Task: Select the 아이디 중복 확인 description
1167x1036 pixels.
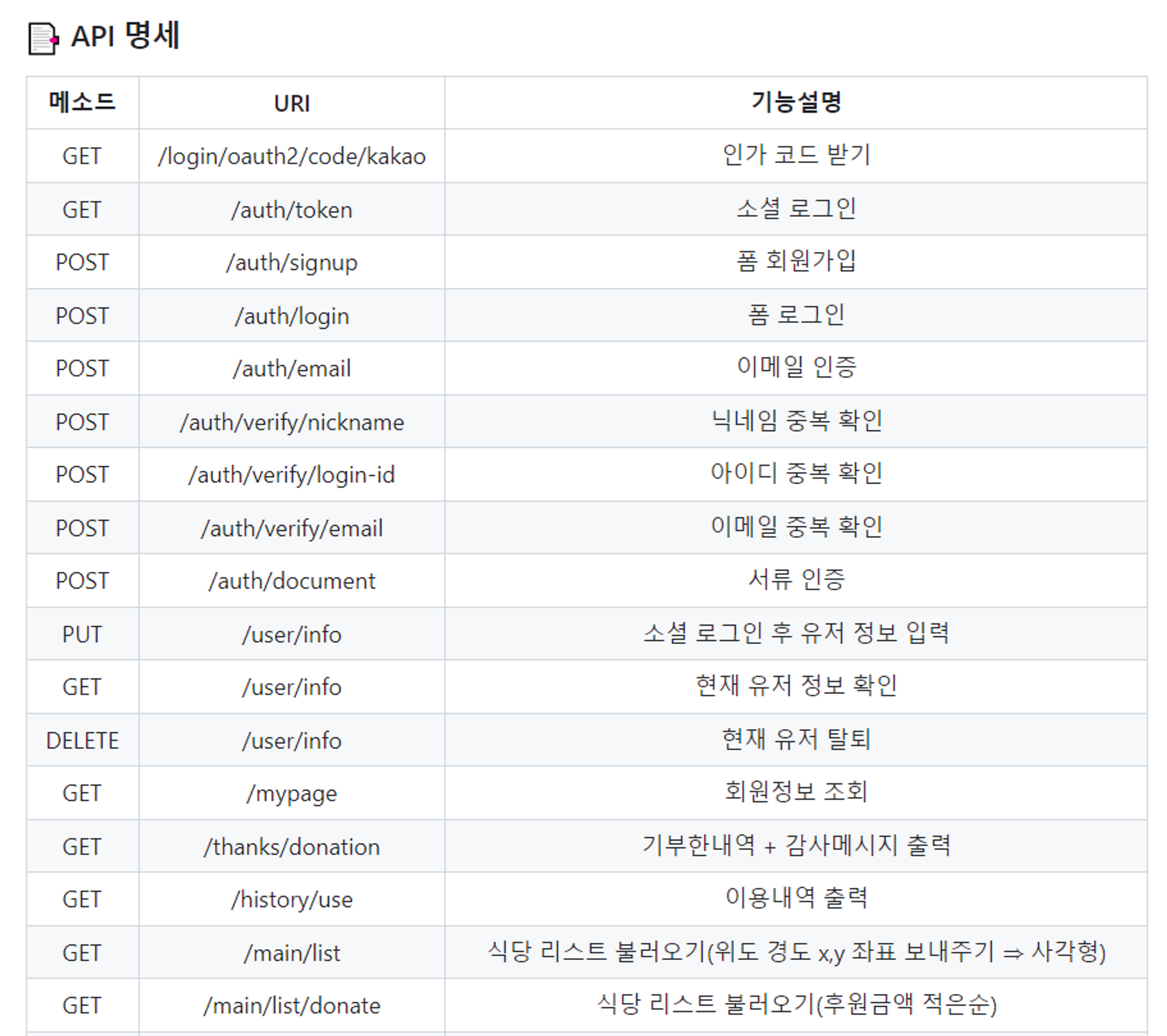Action: click(x=798, y=474)
